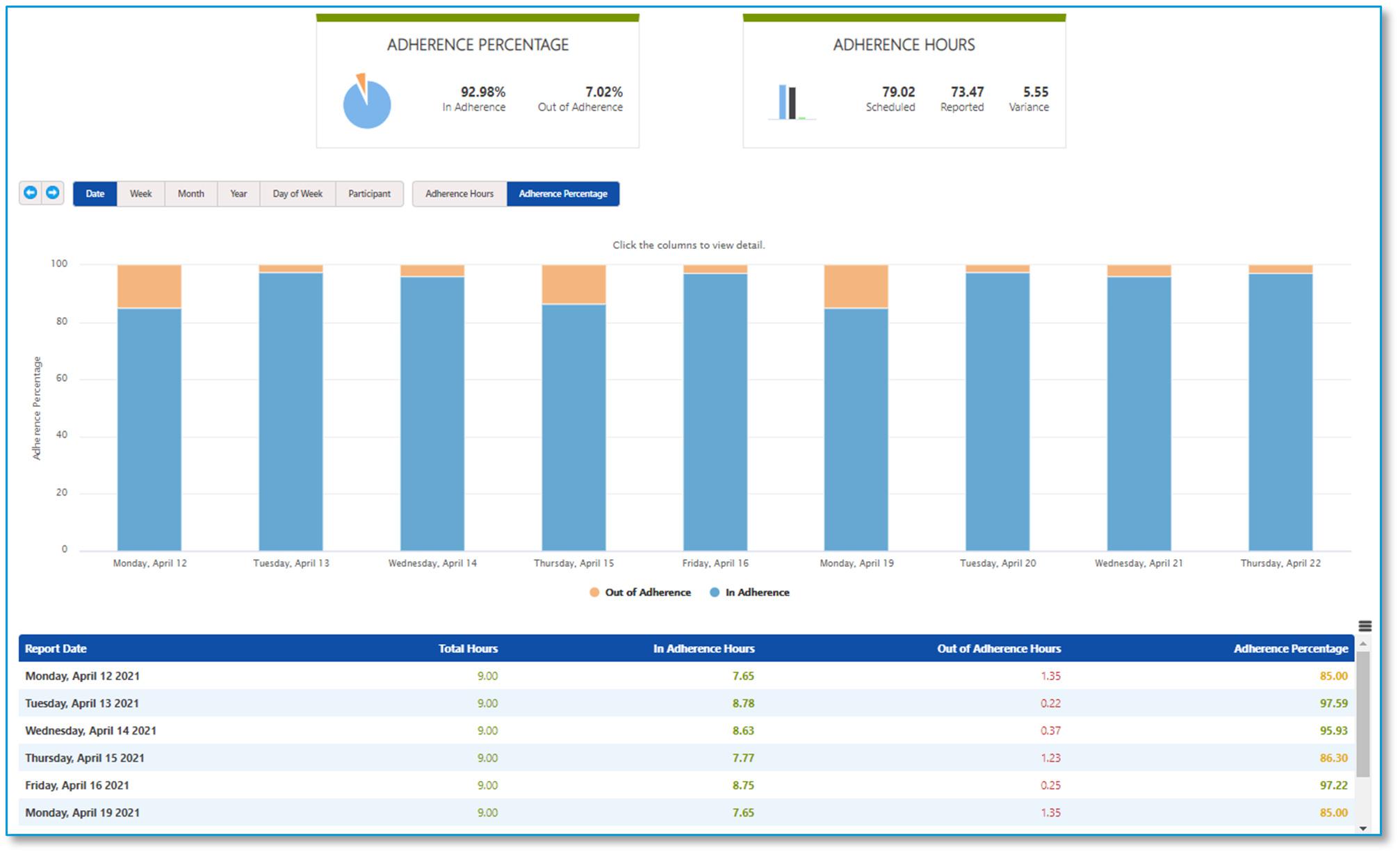Group the chart by Participant
Screen dimensions: 1400x854
point(369,194)
